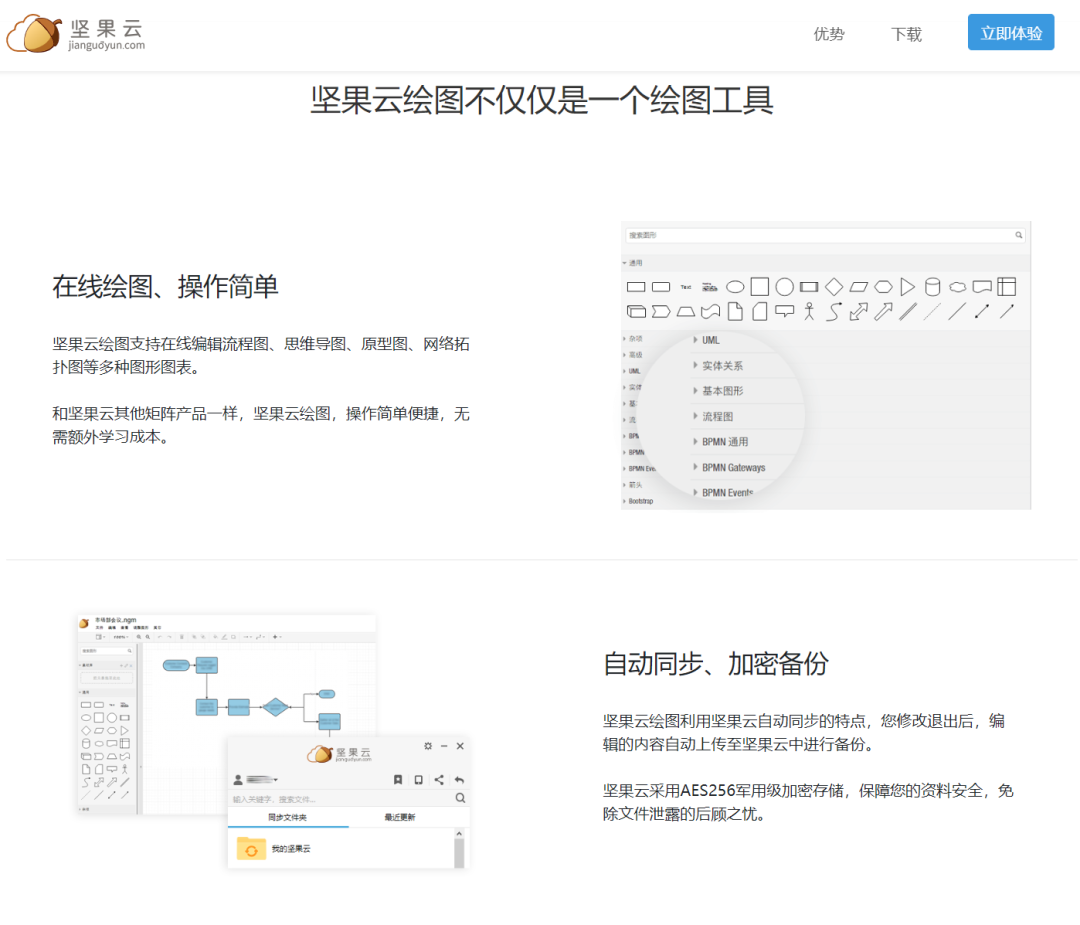Image resolution: width=1080 pixels, height=925 pixels.
Task: Click the magnifier icon in 搜索图形 field
Action: 1019,236
